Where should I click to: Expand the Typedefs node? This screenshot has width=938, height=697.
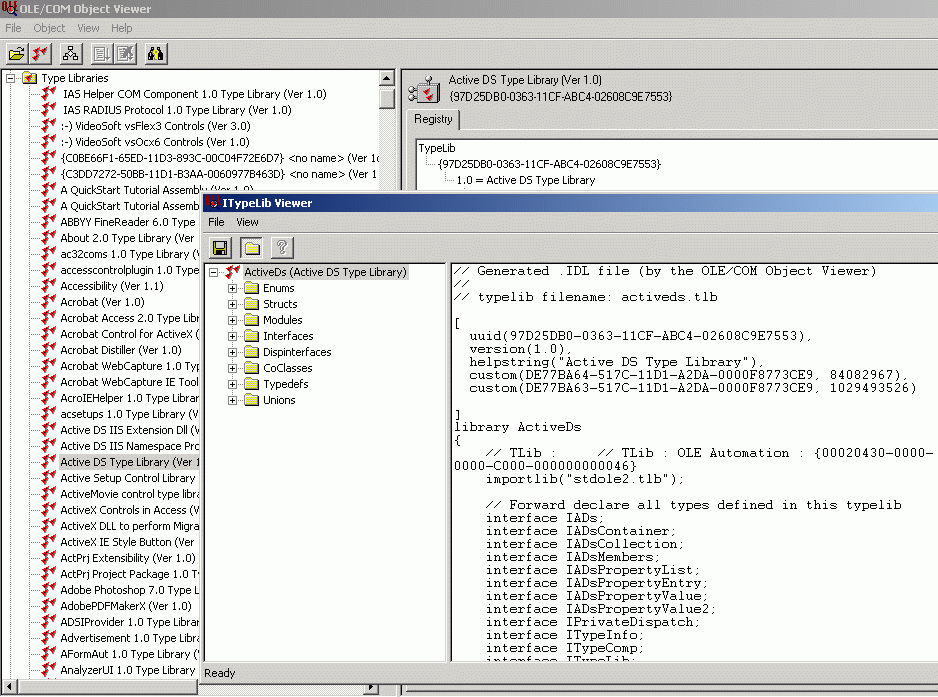click(x=233, y=385)
